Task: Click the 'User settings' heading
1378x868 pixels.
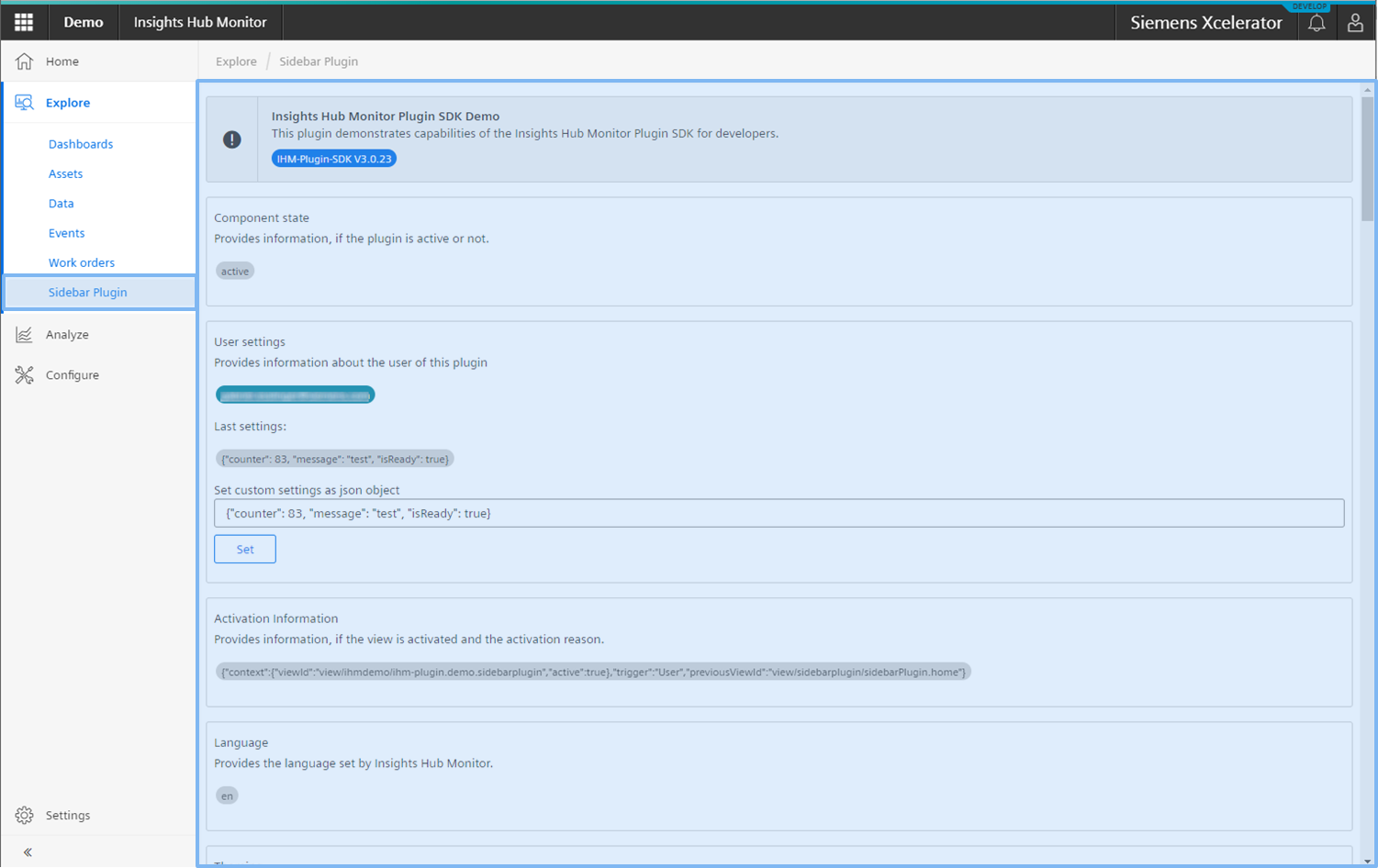Action: [250, 342]
